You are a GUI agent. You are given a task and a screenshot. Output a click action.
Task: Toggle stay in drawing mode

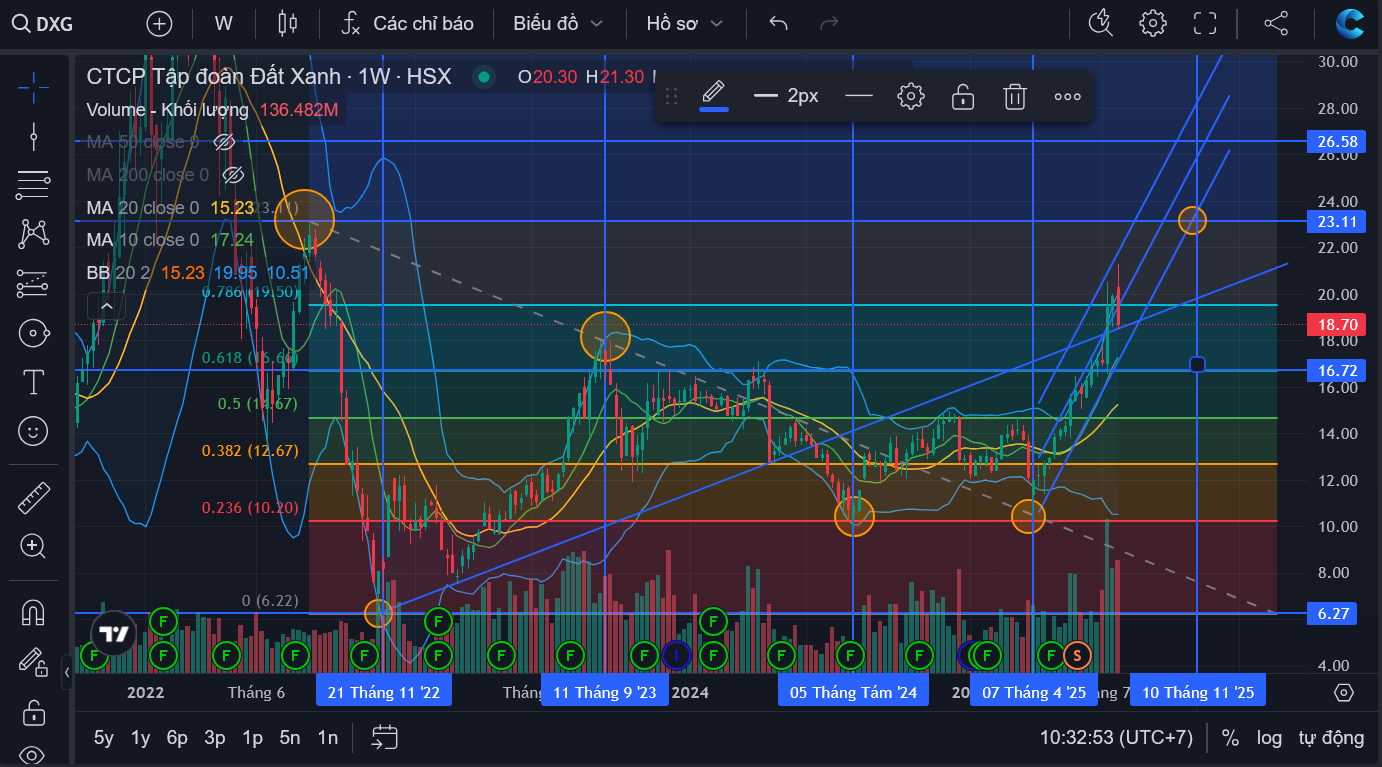[x=33, y=661]
